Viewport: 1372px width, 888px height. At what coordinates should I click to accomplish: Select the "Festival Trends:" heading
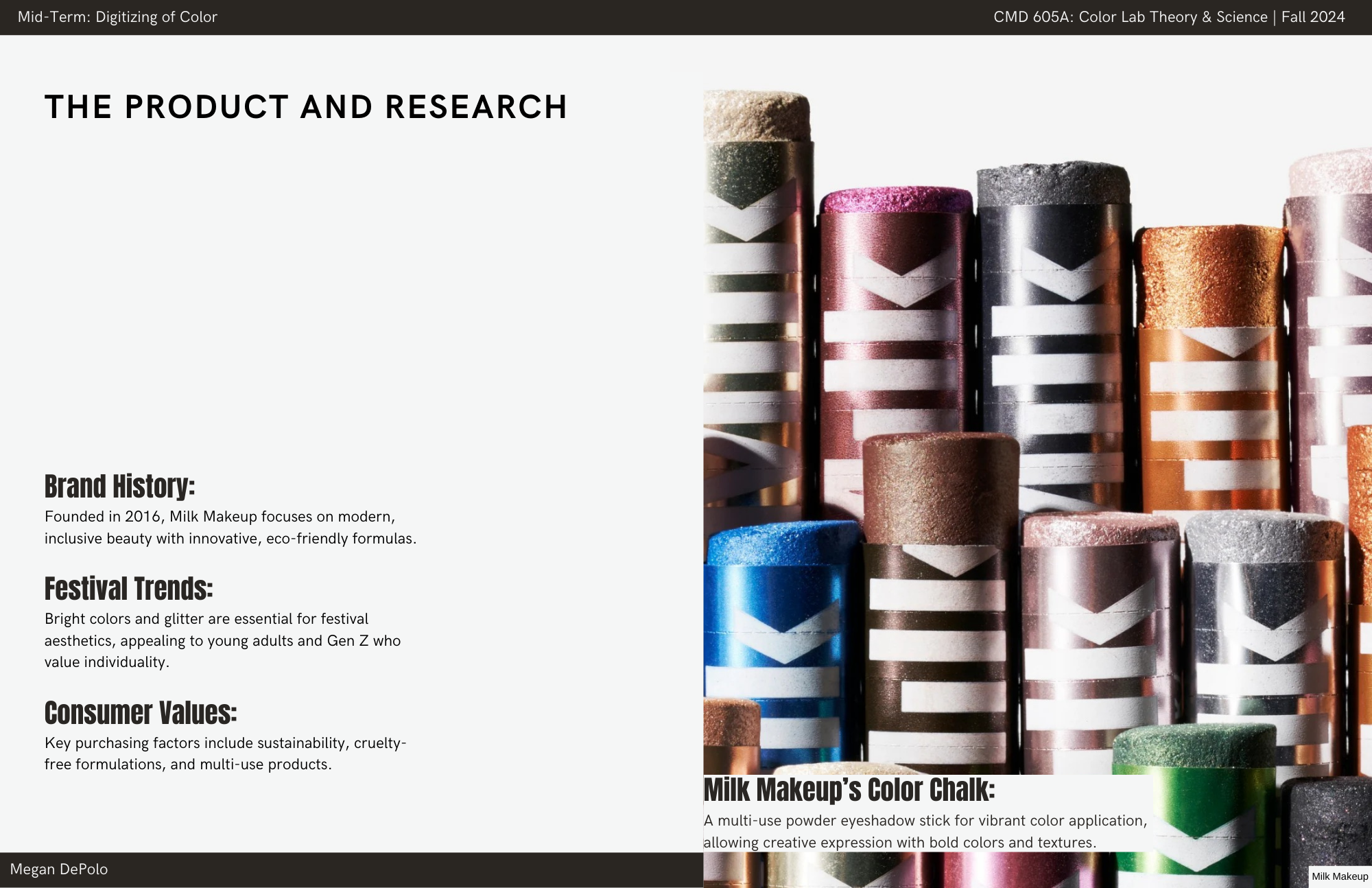point(129,589)
